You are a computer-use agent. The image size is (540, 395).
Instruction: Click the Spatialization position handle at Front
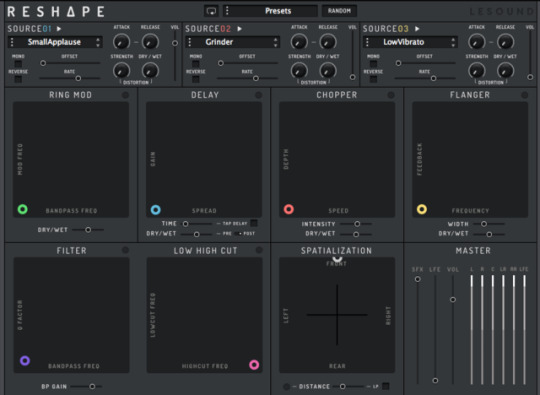337,259
